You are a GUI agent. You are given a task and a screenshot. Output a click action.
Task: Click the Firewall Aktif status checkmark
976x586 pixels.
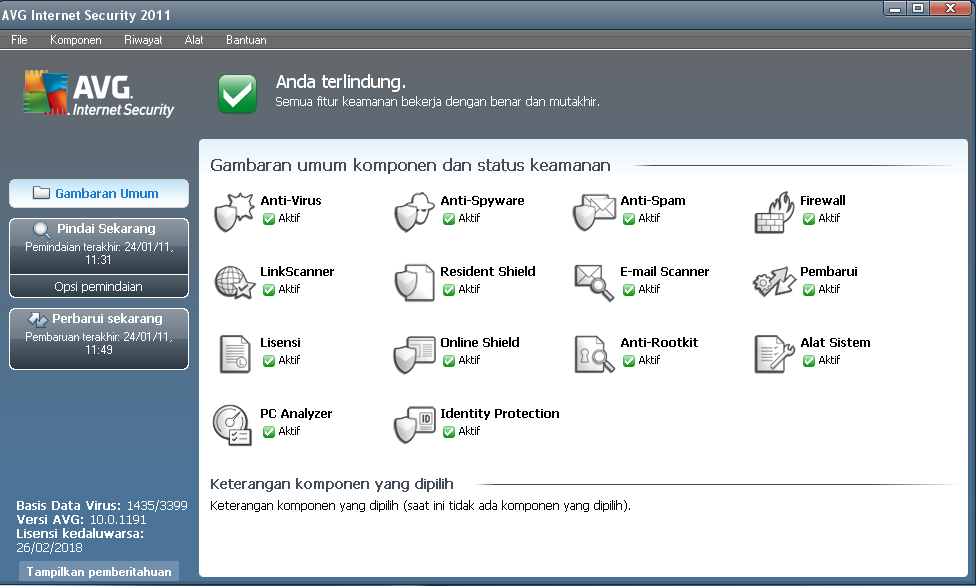click(x=809, y=219)
